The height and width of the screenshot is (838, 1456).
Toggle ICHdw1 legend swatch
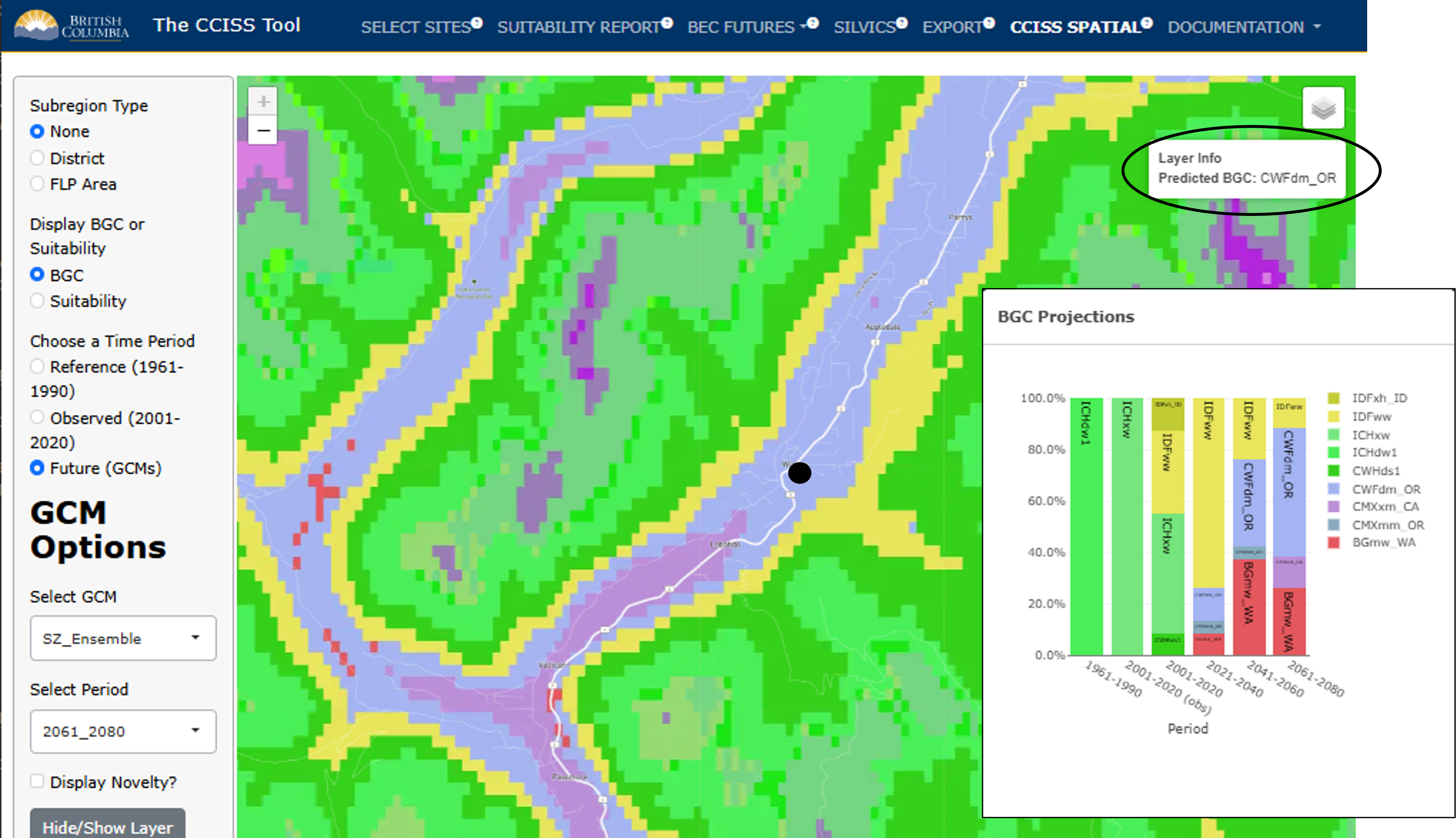(x=1334, y=452)
